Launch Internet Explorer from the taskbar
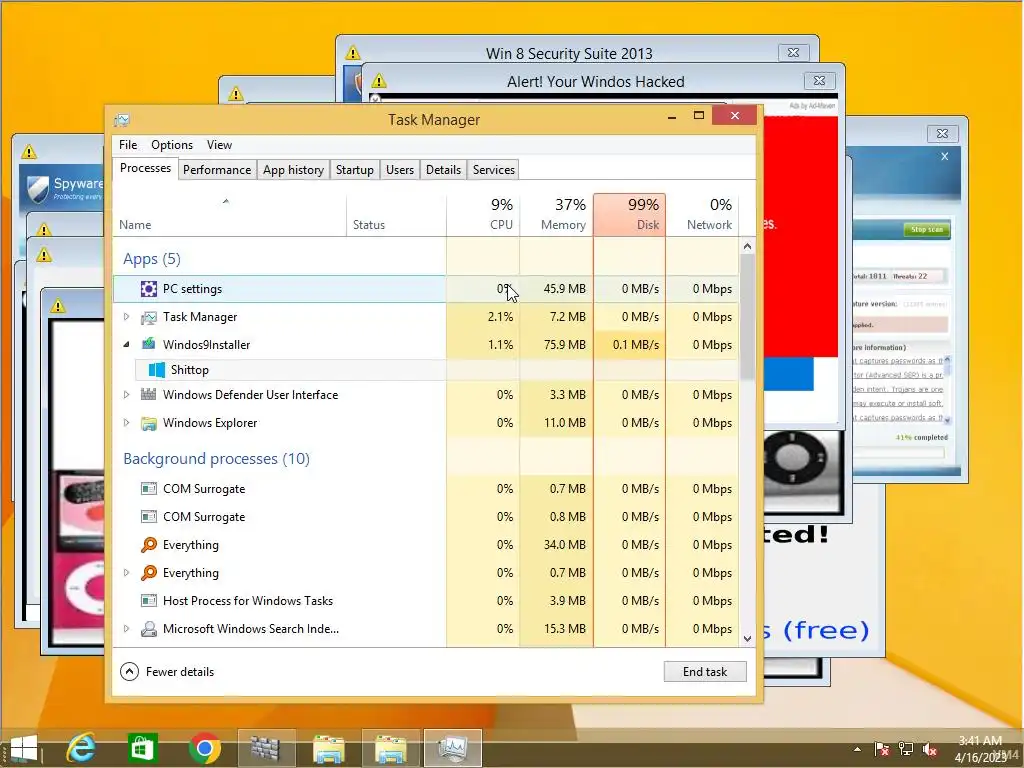The width and height of the screenshot is (1024, 768). [x=81, y=748]
